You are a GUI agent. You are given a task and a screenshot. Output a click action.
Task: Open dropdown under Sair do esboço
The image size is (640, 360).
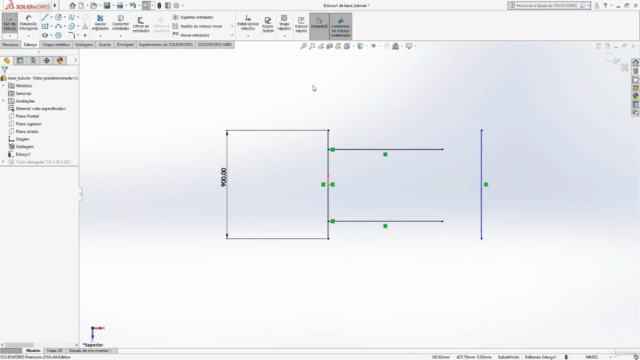tap(10, 36)
